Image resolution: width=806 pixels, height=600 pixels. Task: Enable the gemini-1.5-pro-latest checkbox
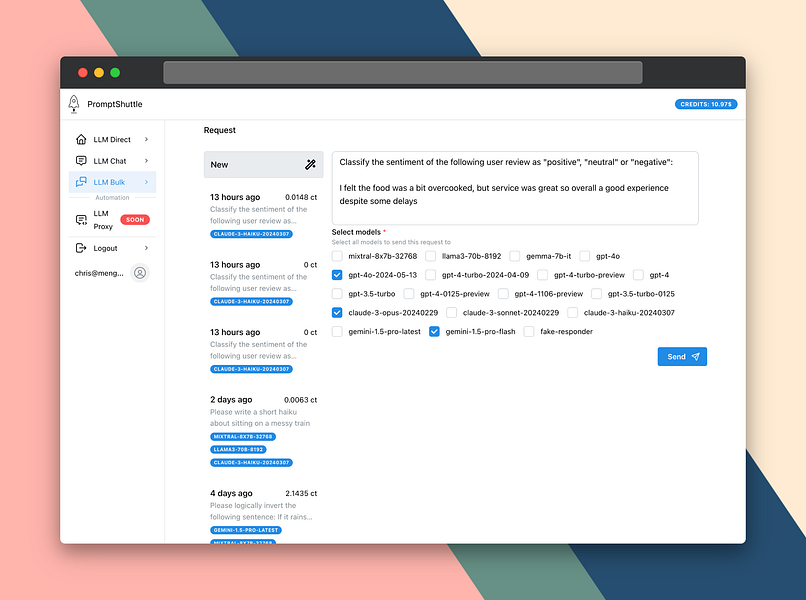[337, 332]
